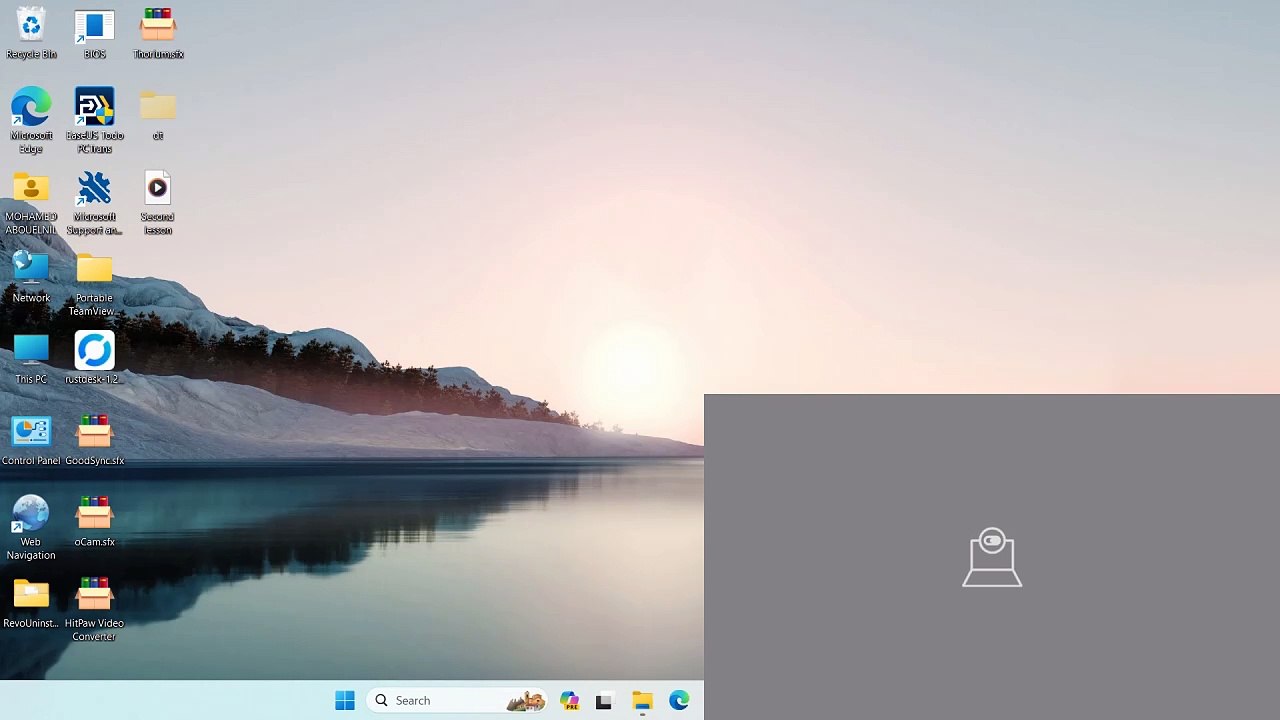Screen dimensions: 1280x720
Task: Open Task View from the taskbar
Action: (604, 701)
